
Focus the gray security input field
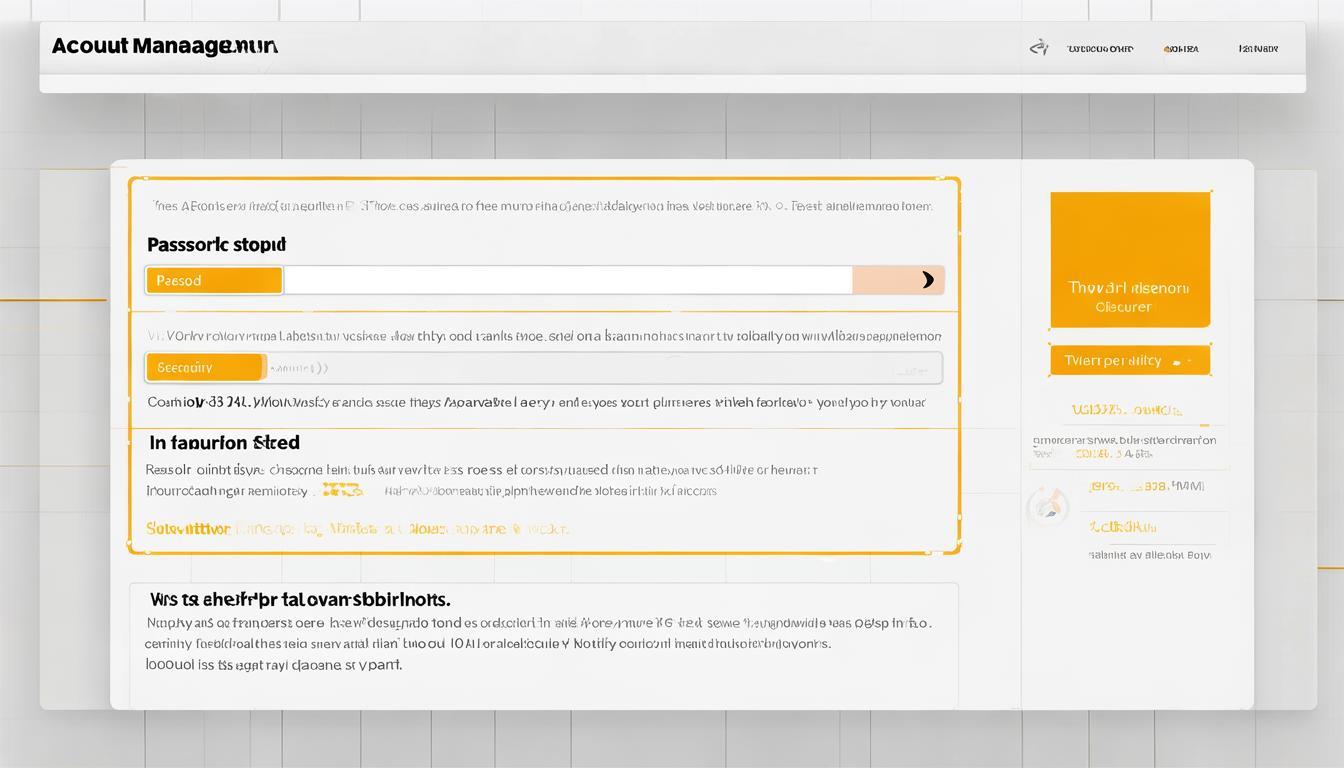click(x=600, y=368)
